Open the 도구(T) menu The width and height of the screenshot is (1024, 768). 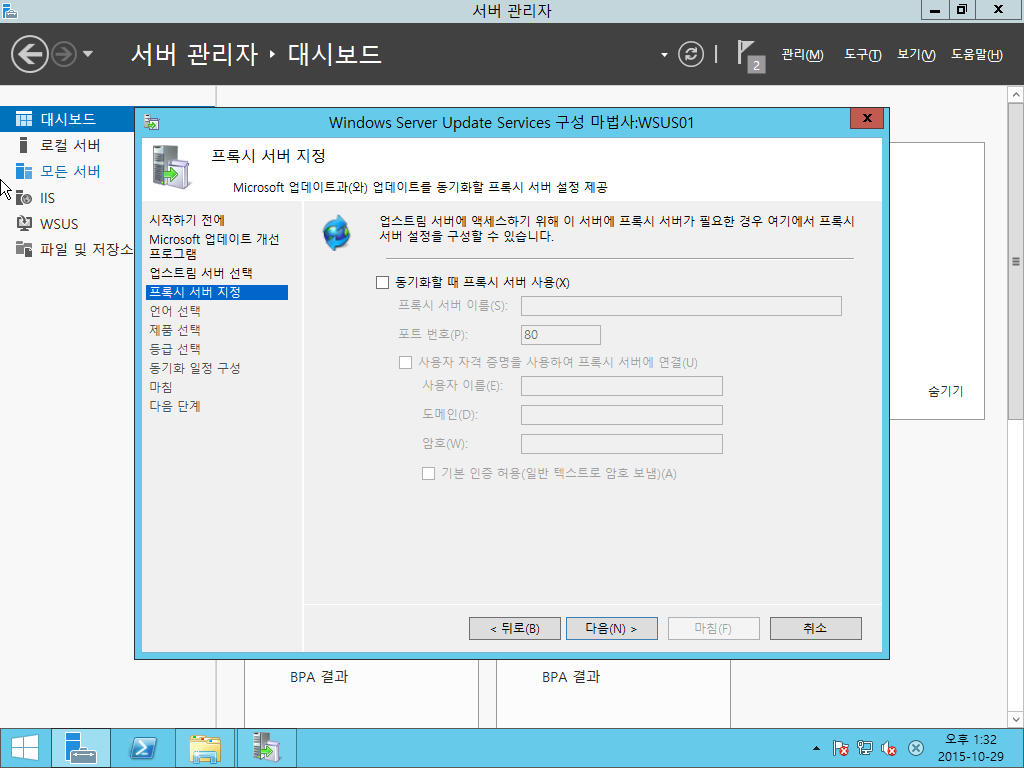tap(863, 55)
